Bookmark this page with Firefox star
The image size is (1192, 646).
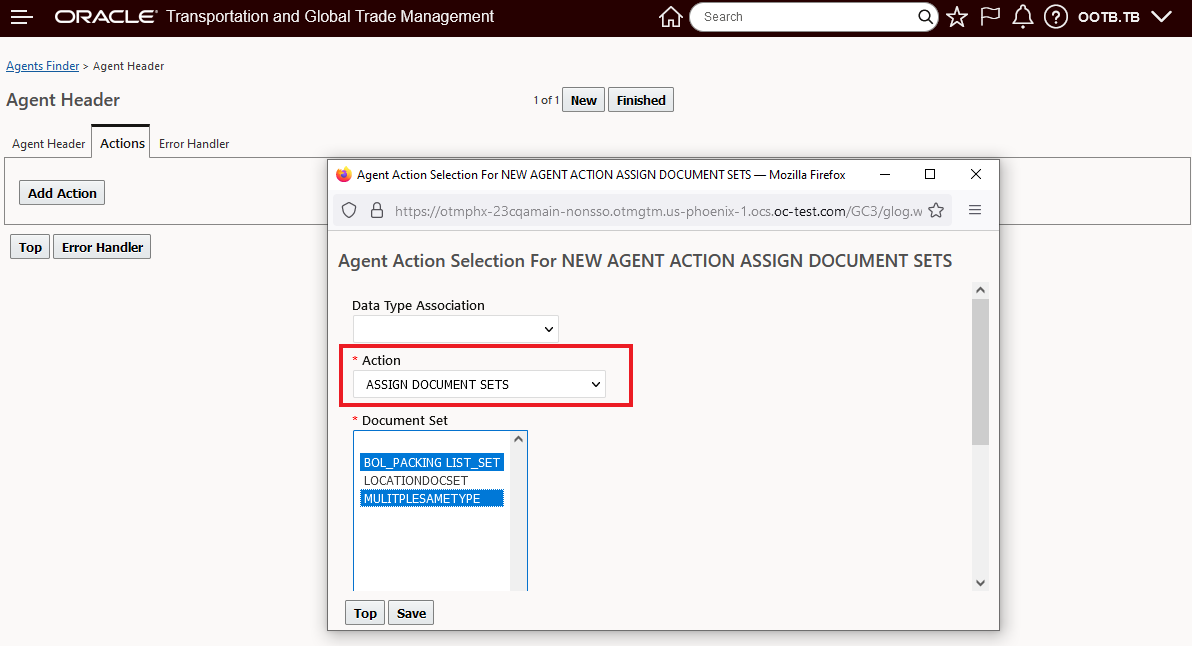click(x=936, y=210)
